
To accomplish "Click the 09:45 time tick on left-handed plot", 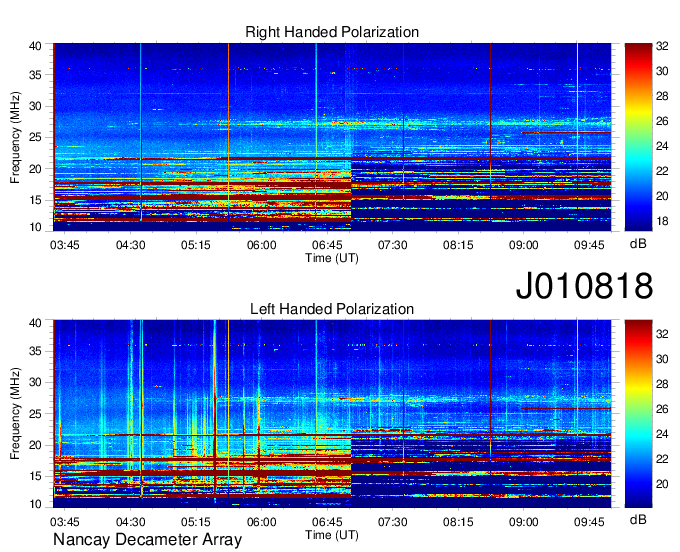I will 589,522.
